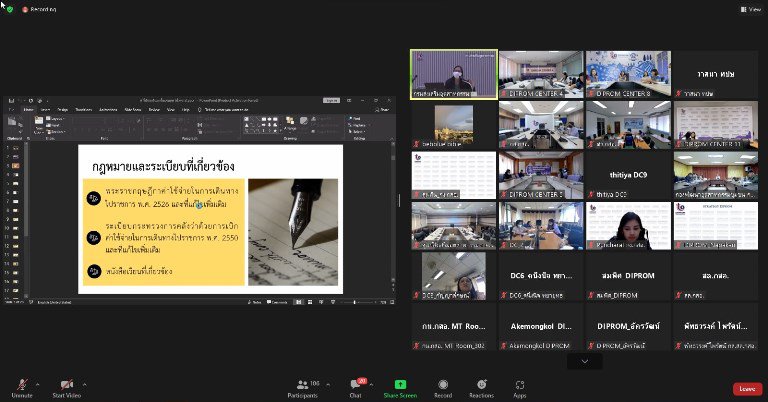Click the Recording indicator at top left
The image size is (768, 402).
click(39, 9)
